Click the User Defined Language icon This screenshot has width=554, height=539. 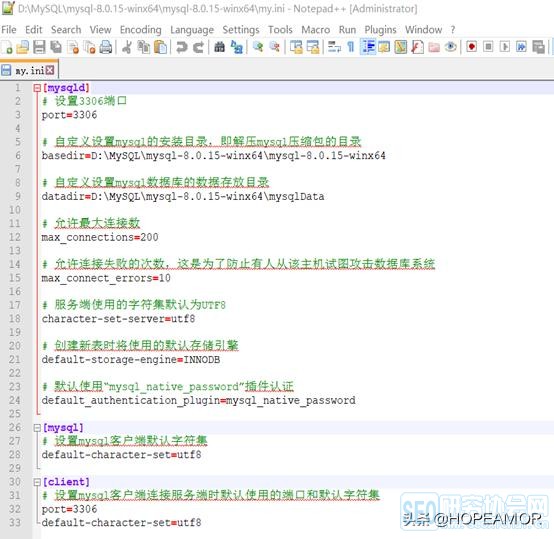(x=384, y=47)
